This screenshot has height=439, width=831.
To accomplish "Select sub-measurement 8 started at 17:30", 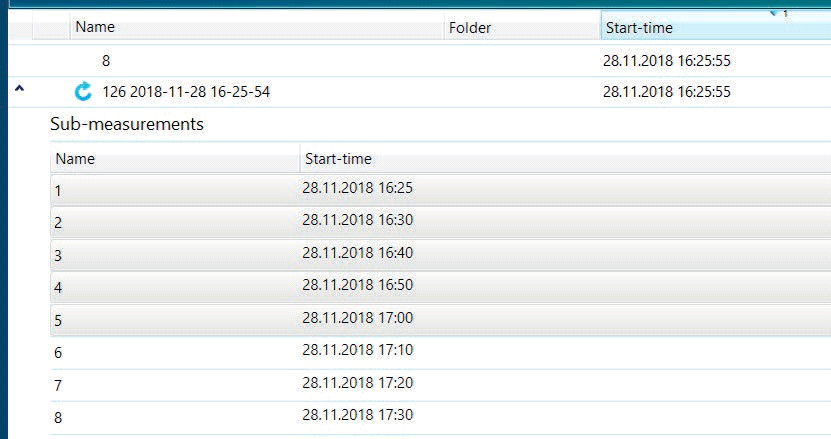I will coord(58,417).
